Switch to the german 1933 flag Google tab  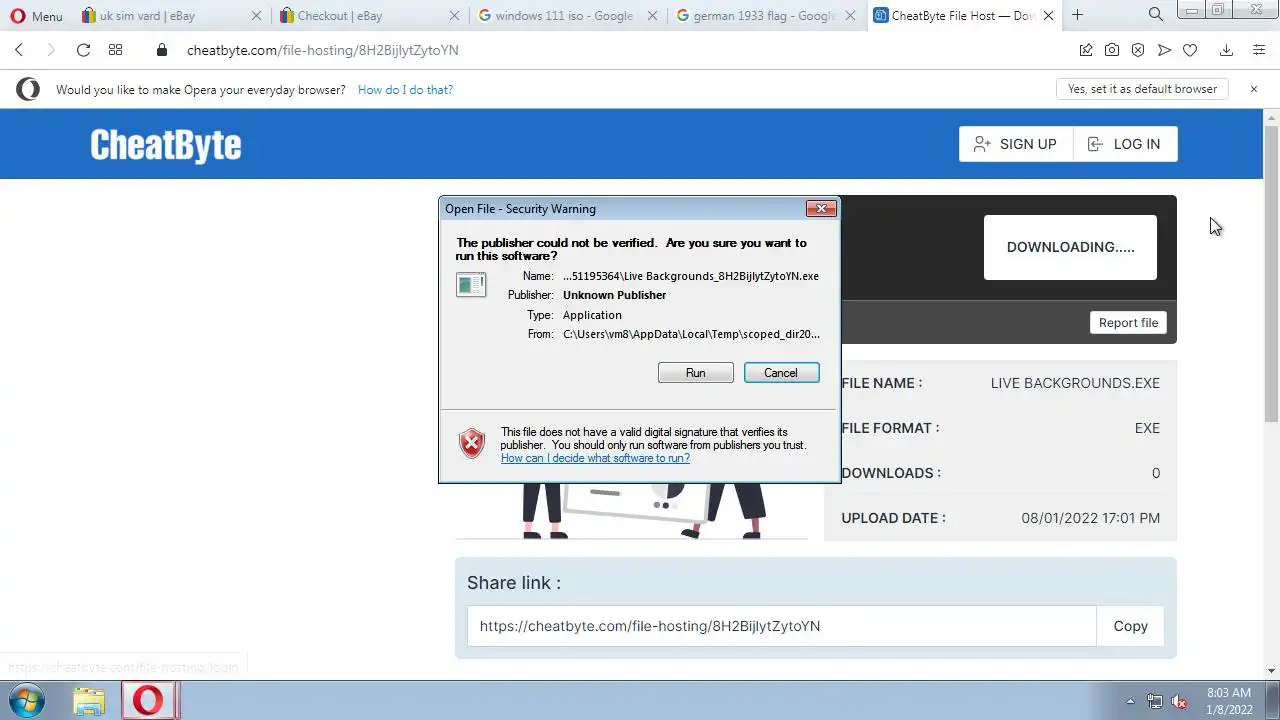[755, 16]
